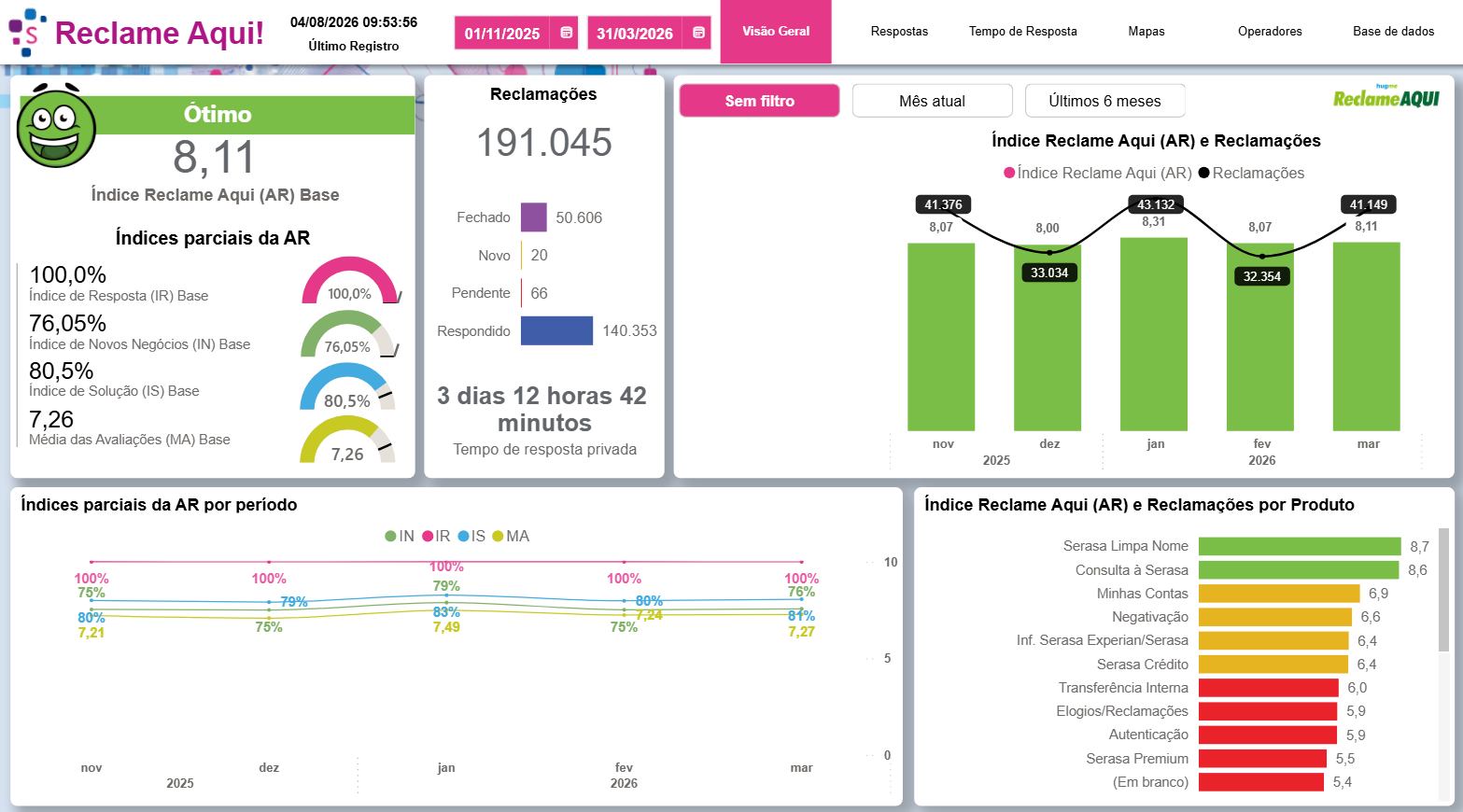Click the blue IS 80,5% gauge
1463x812 pixels.
(x=347, y=387)
